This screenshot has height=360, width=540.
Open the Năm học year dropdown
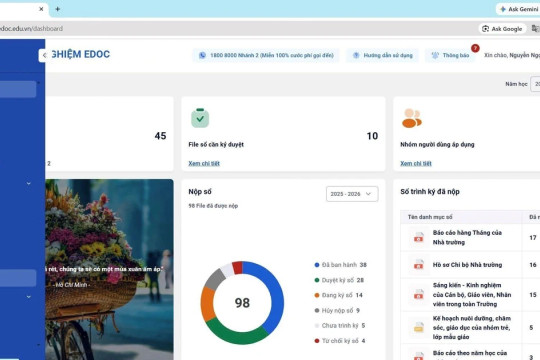pos(535,84)
